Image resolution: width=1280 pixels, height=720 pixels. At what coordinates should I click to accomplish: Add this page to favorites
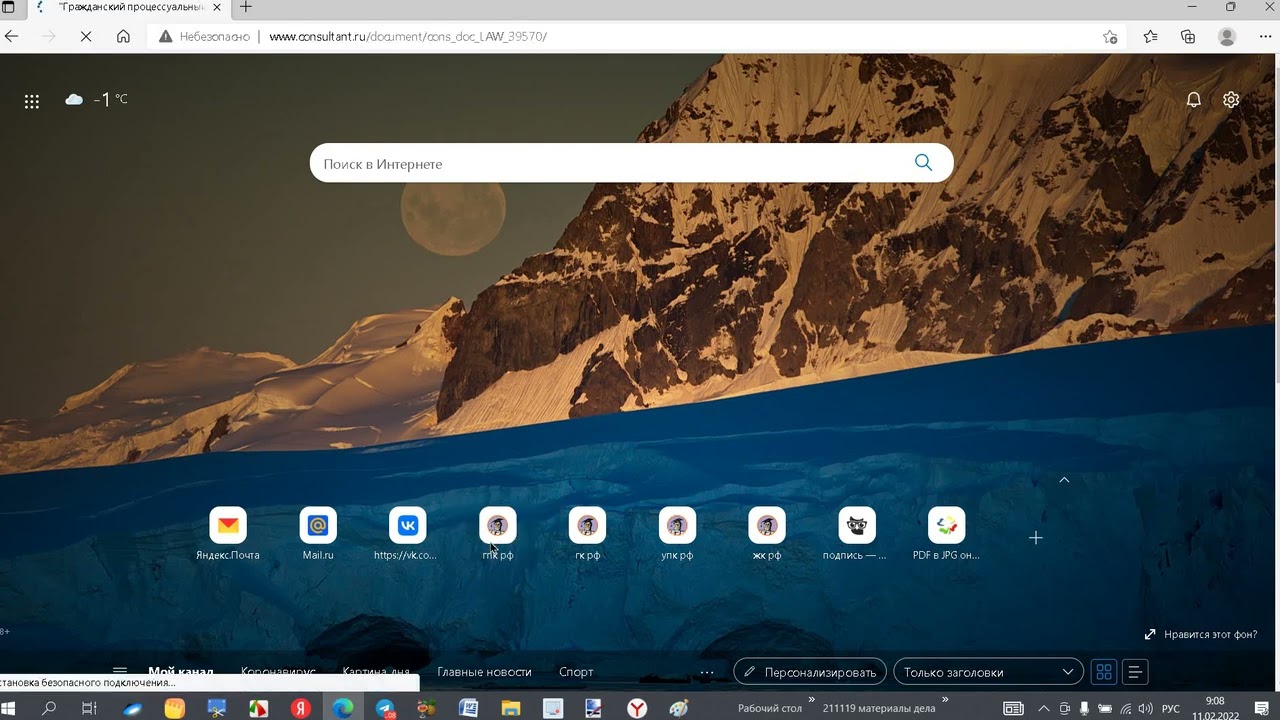pos(1110,36)
